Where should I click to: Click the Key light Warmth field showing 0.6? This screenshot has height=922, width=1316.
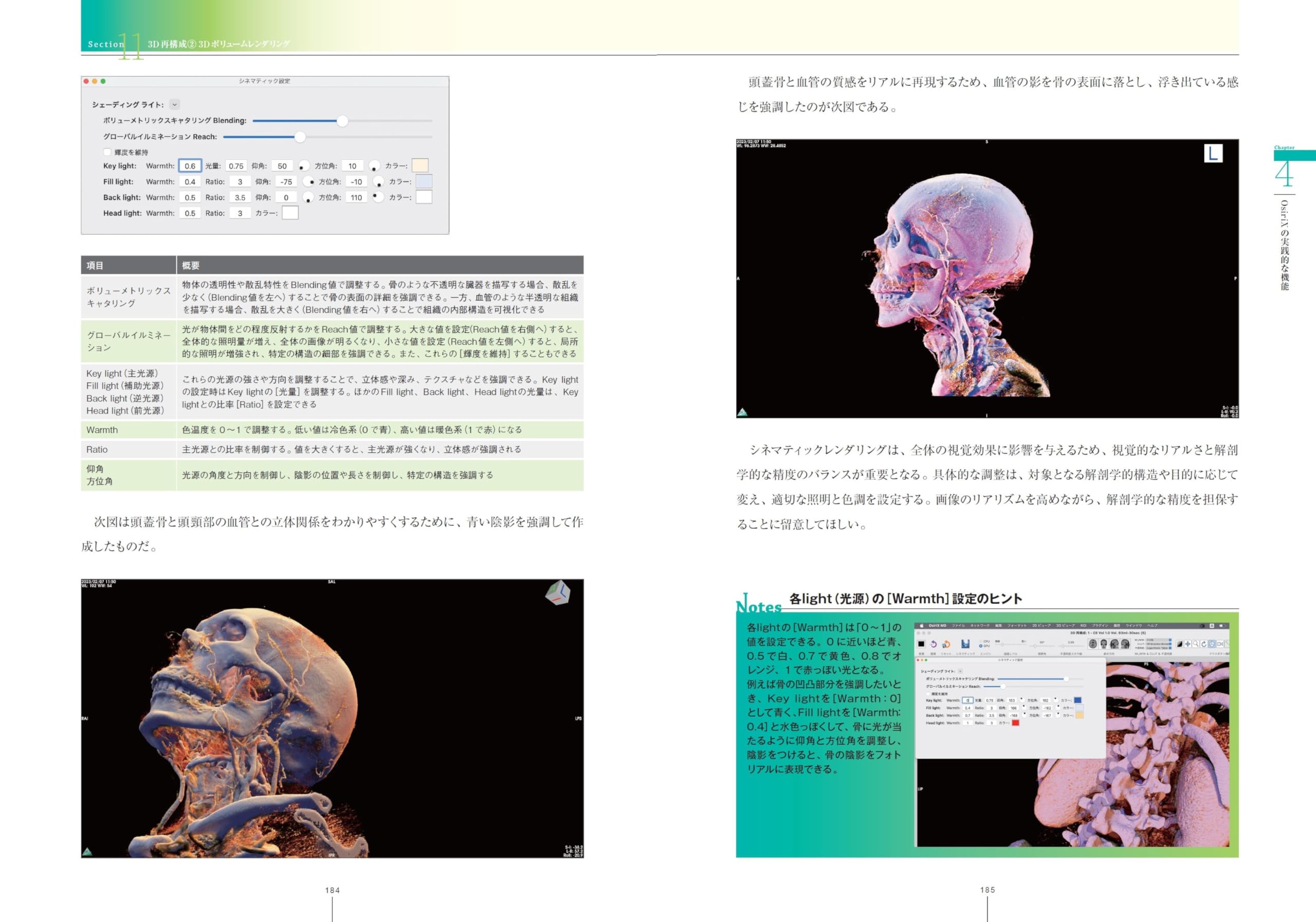click(x=190, y=166)
